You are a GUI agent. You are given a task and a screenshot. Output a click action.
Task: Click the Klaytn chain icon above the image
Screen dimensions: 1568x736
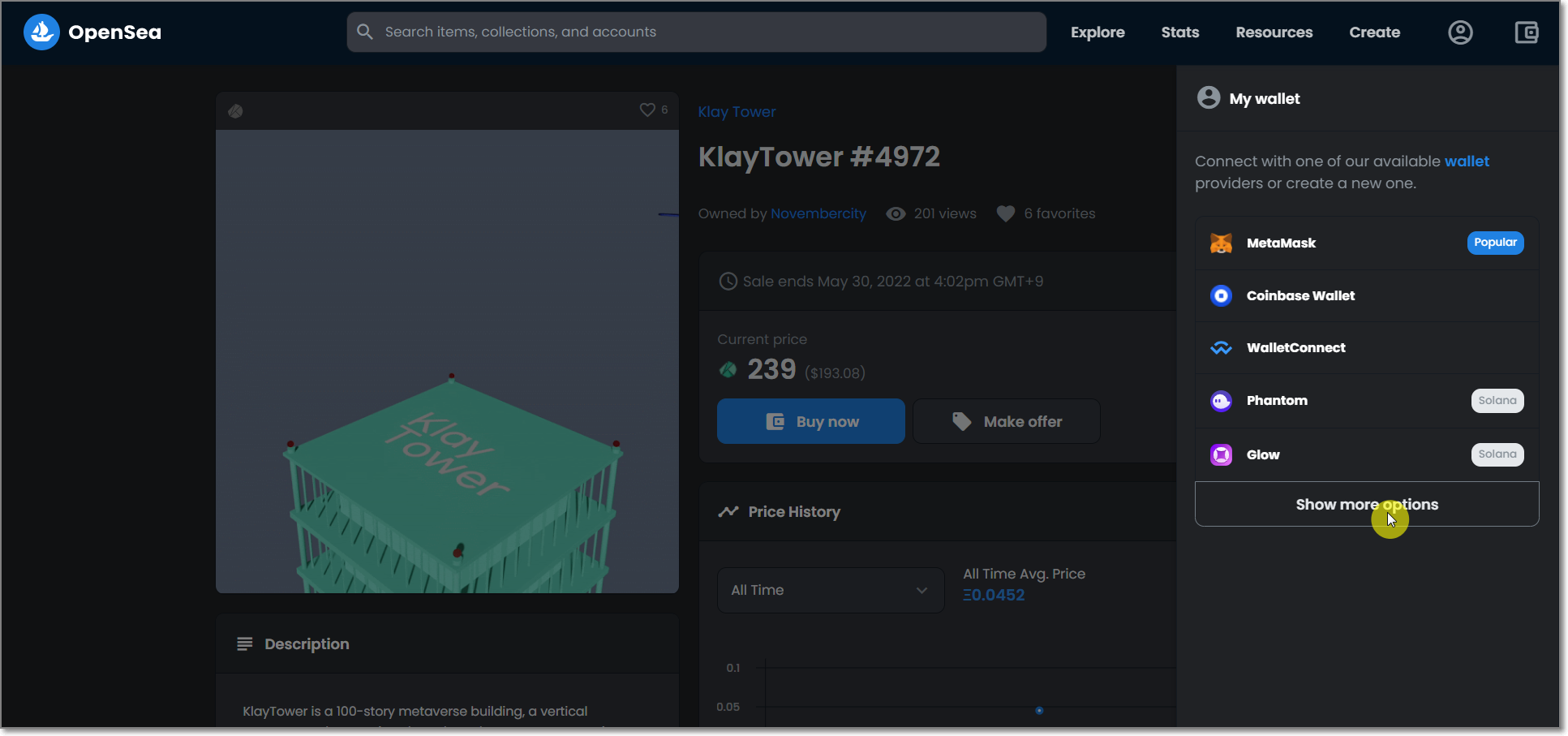[235, 111]
